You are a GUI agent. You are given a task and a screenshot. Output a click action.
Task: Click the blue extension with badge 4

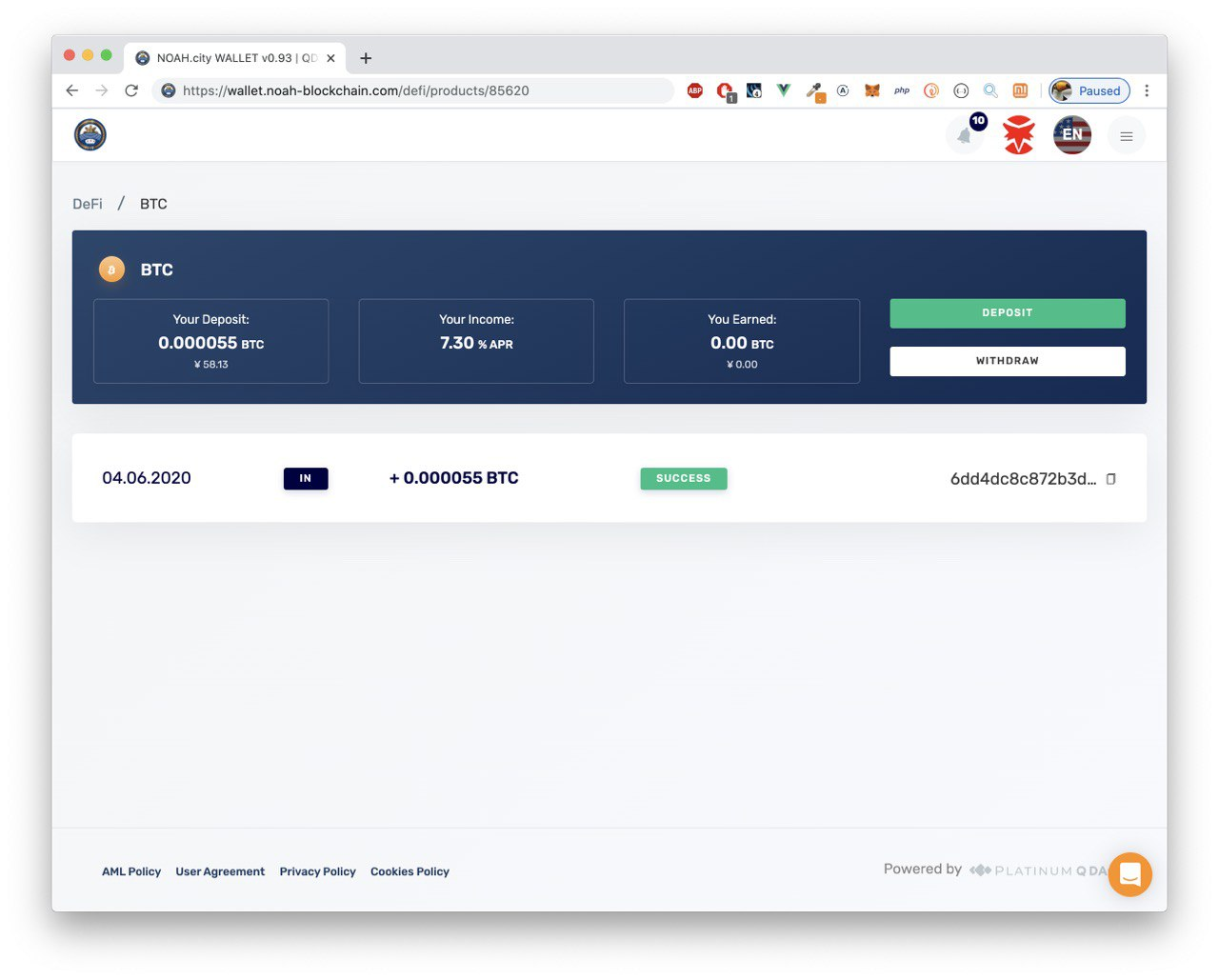[x=754, y=90]
